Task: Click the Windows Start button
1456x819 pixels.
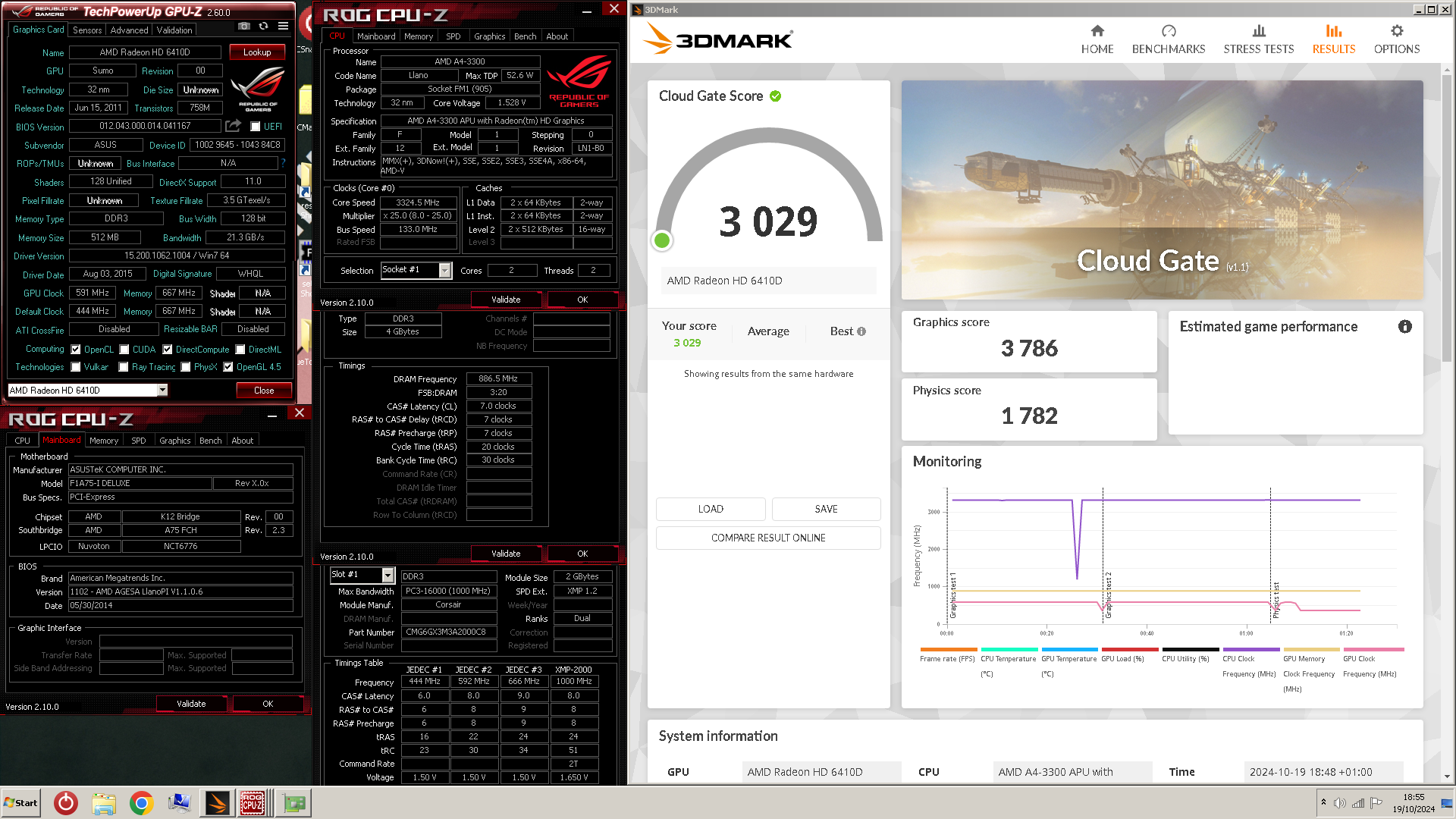Action: tap(21, 803)
